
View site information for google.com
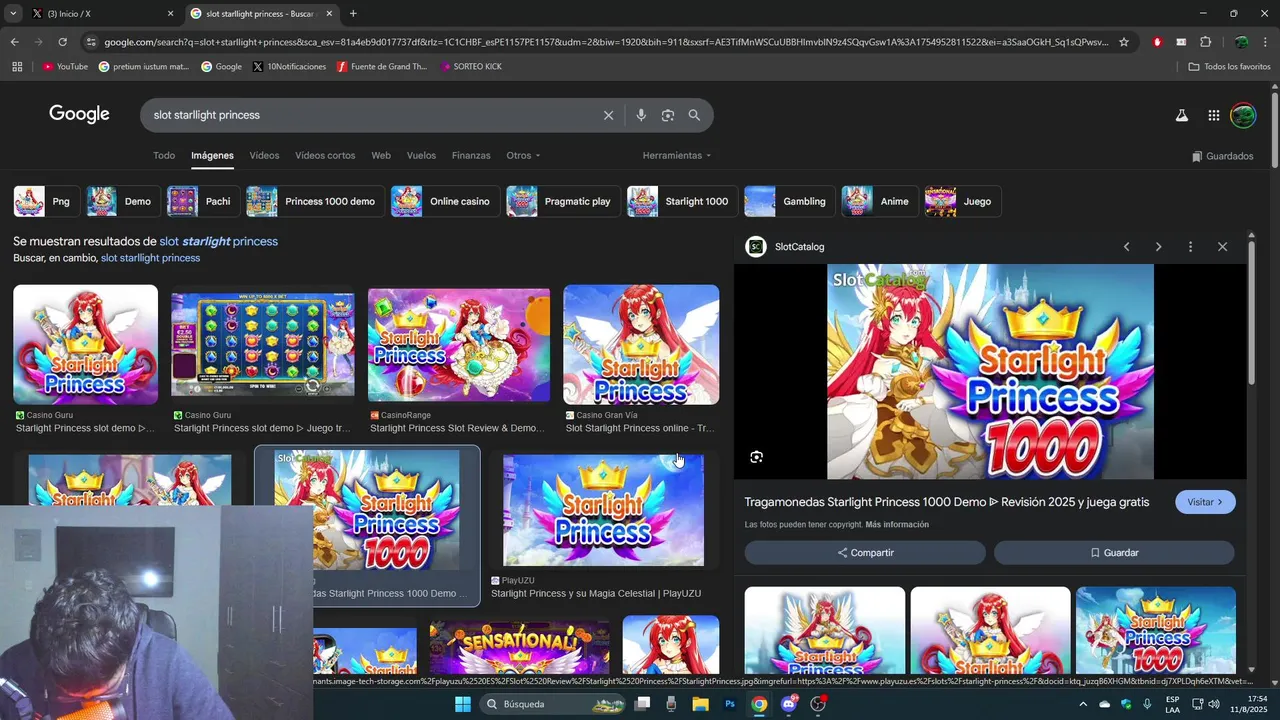[x=91, y=42]
